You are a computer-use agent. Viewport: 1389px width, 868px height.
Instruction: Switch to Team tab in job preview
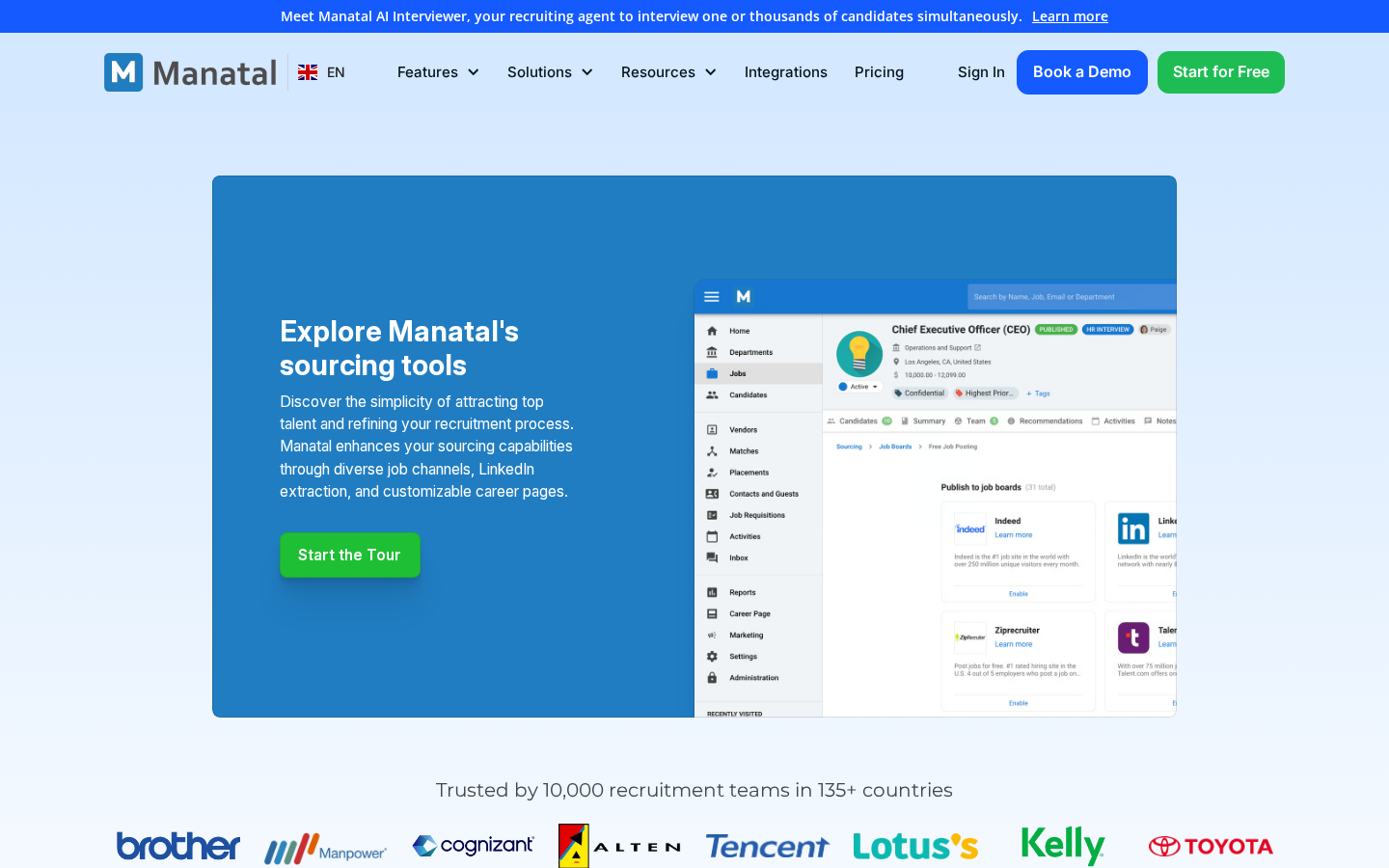(976, 421)
